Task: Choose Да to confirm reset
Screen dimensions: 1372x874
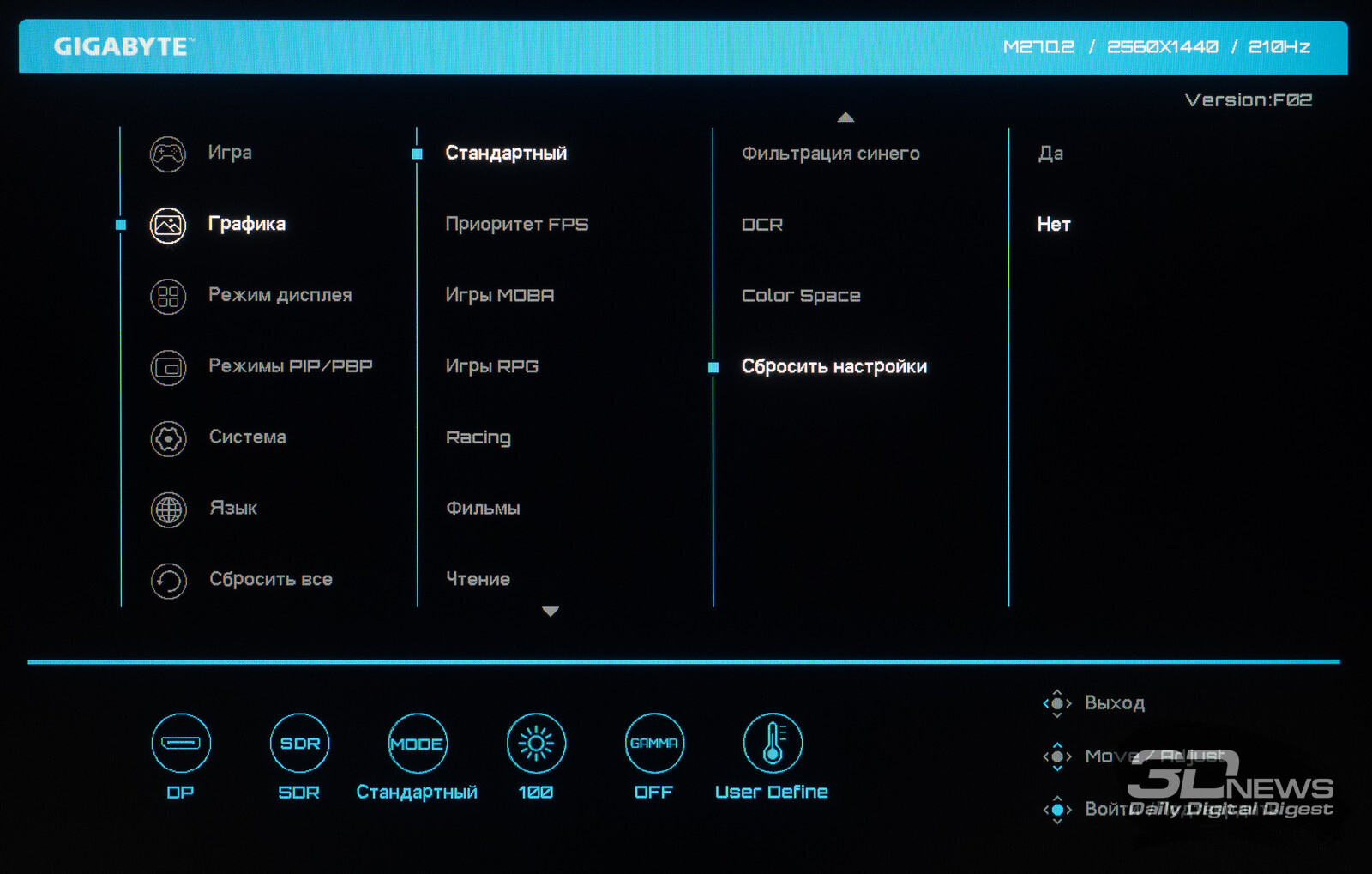Action: [x=1050, y=154]
